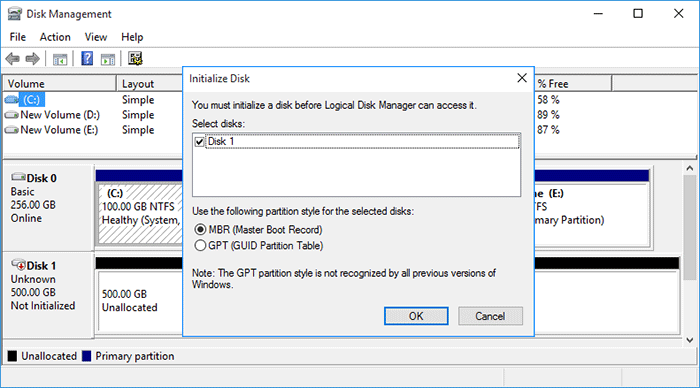Click the Volume column header
This screenshot has width=700, height=388.
[x=60, y=83]
